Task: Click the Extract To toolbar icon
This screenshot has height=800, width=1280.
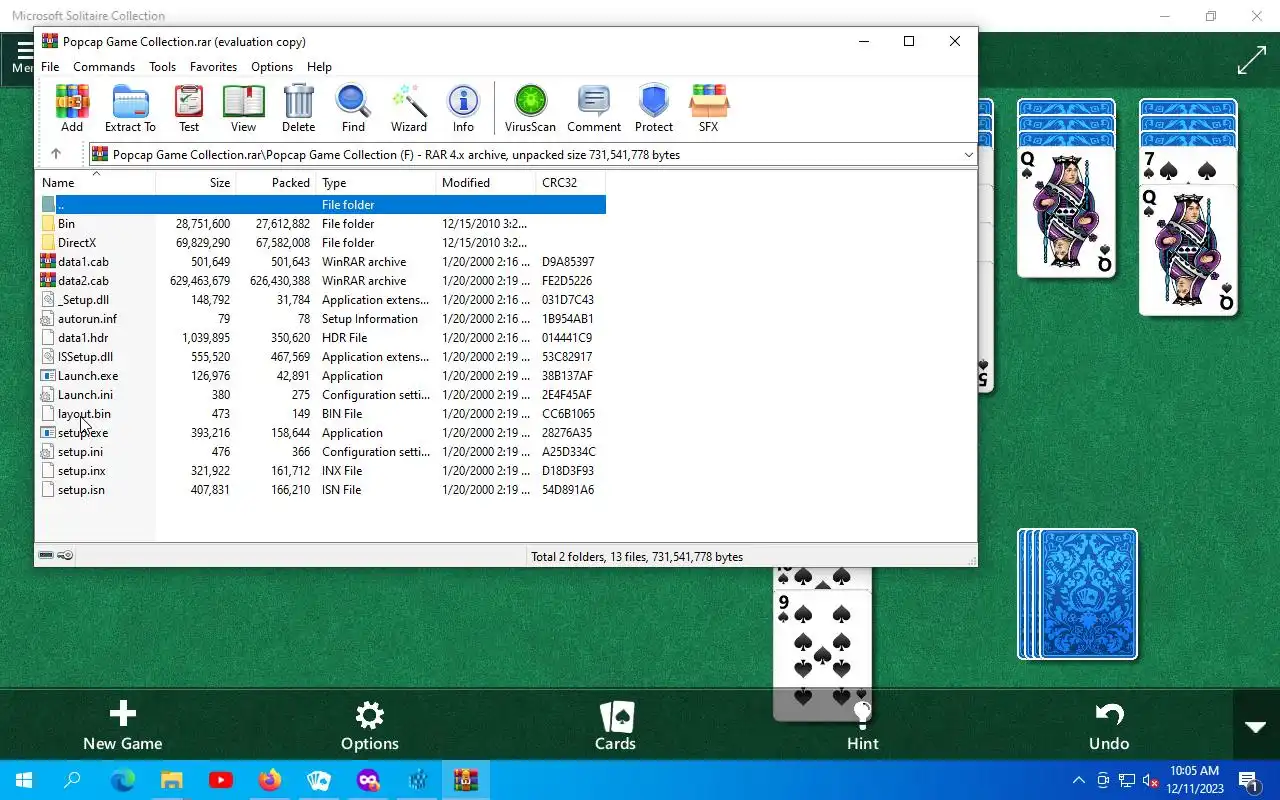Action: [130, 108]
